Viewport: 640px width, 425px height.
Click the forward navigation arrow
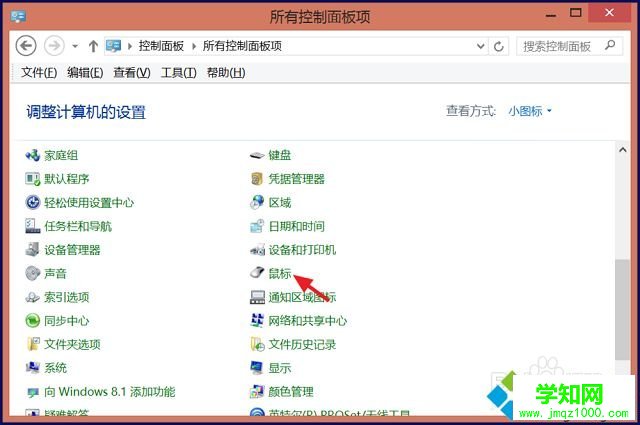tap(54, 46)
